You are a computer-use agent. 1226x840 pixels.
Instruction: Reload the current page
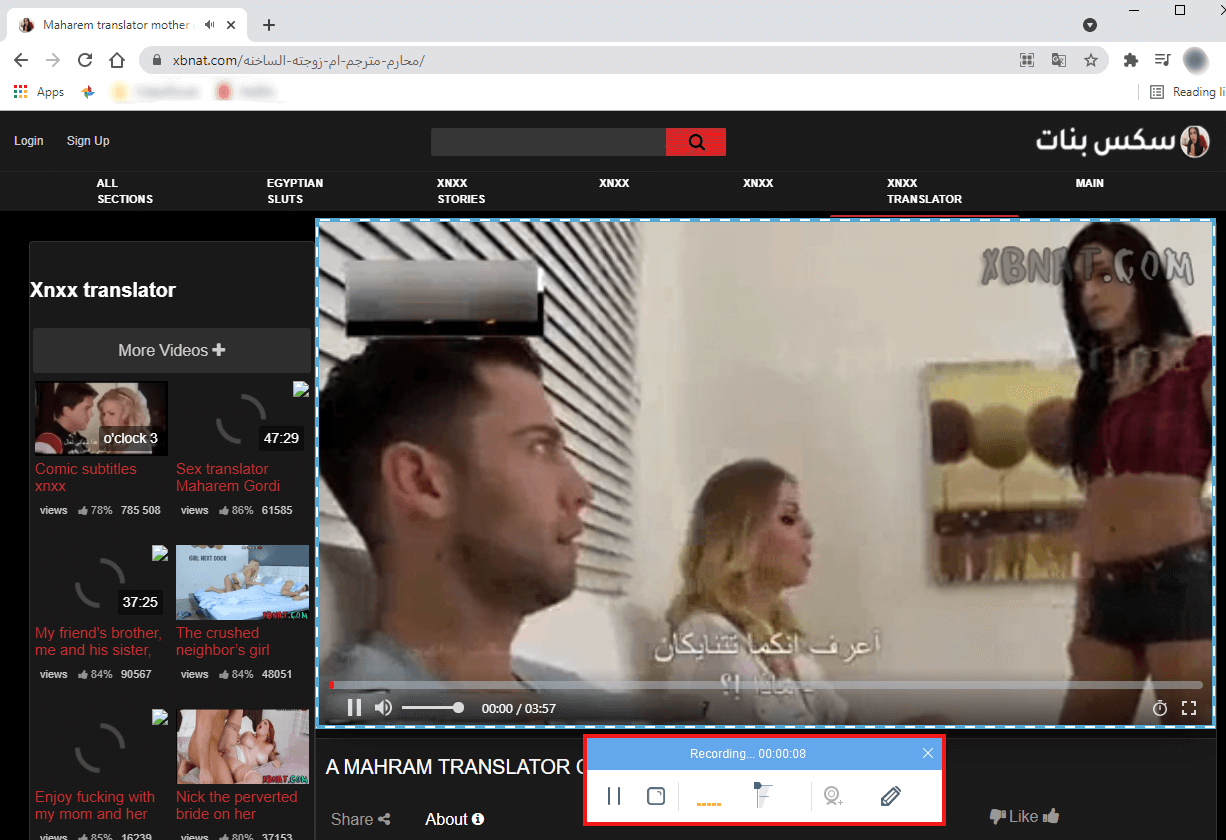[85, 60]
